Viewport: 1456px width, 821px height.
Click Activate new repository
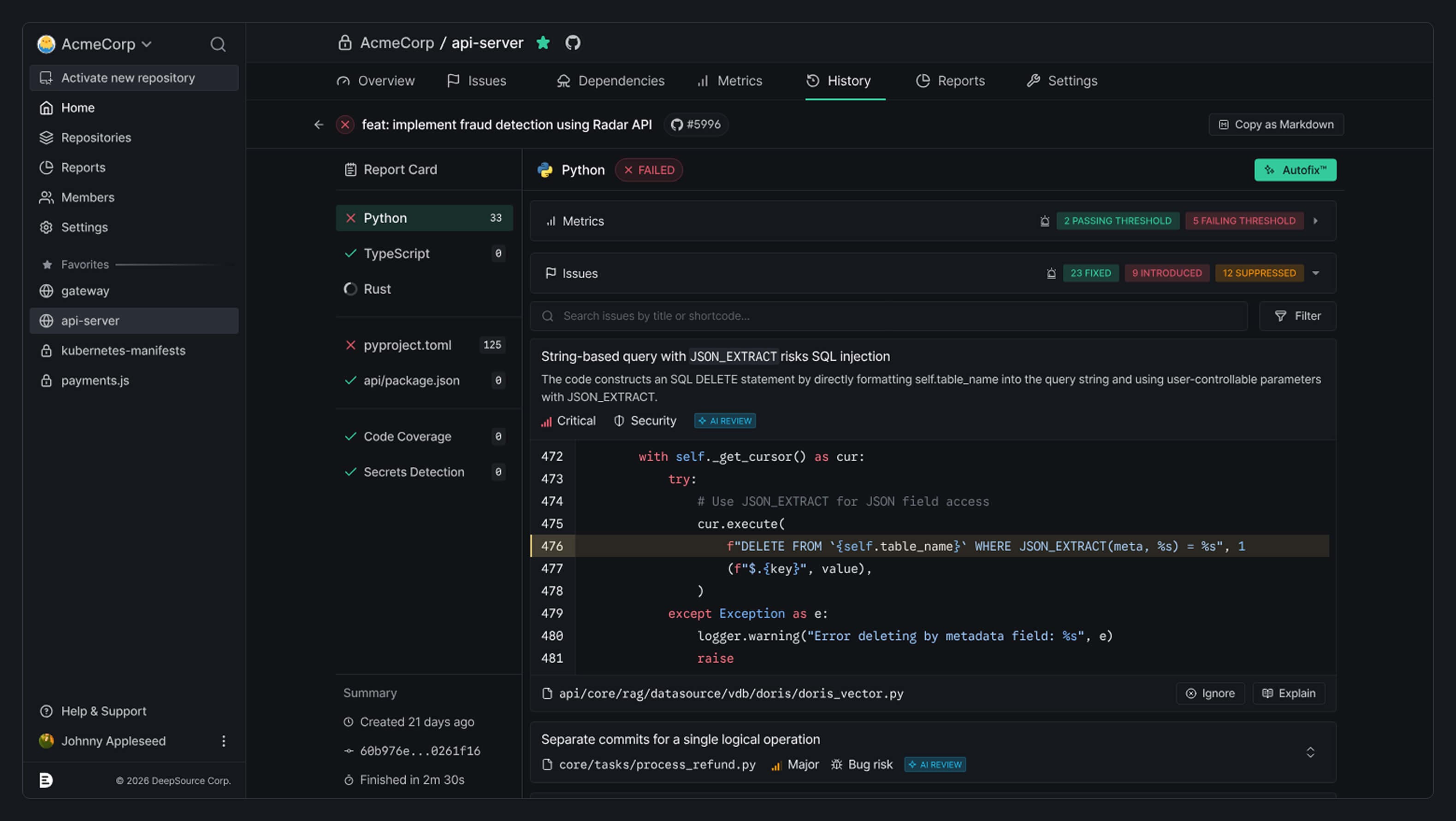pos(134,77)
